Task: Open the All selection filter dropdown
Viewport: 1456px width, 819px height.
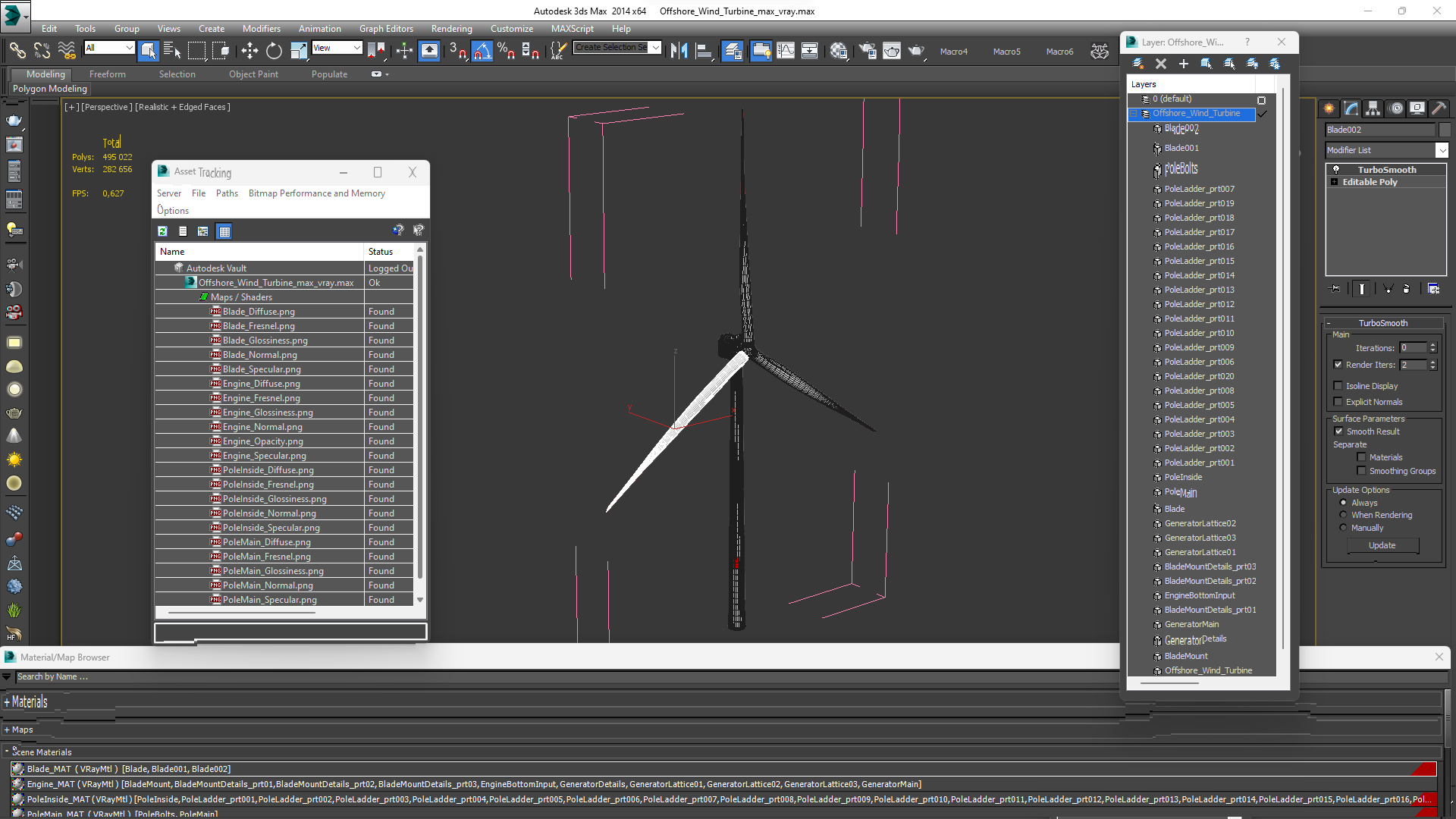Action: (109, 48)
